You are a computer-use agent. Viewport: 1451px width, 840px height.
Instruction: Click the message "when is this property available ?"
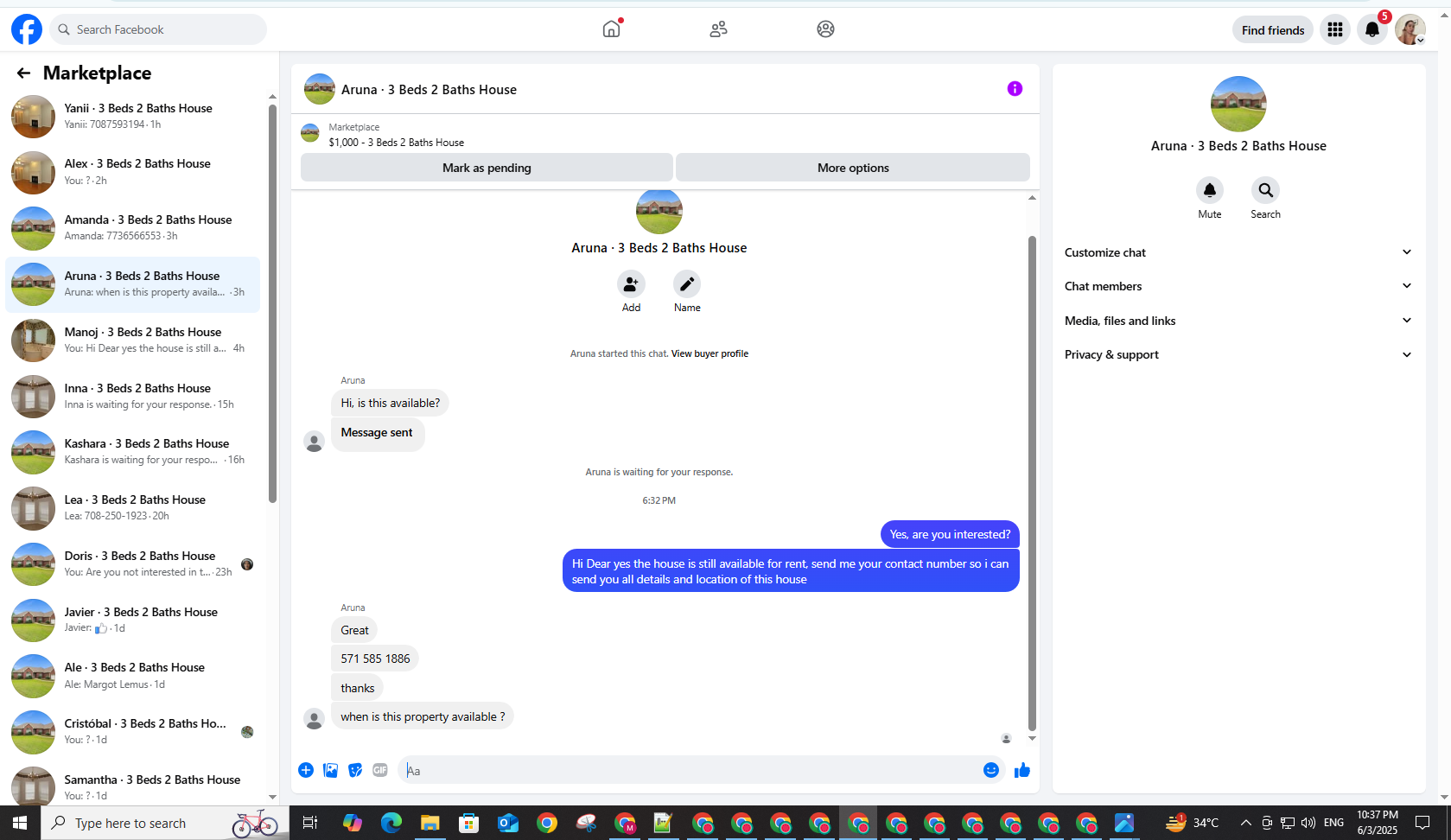(x=423, y=716)
